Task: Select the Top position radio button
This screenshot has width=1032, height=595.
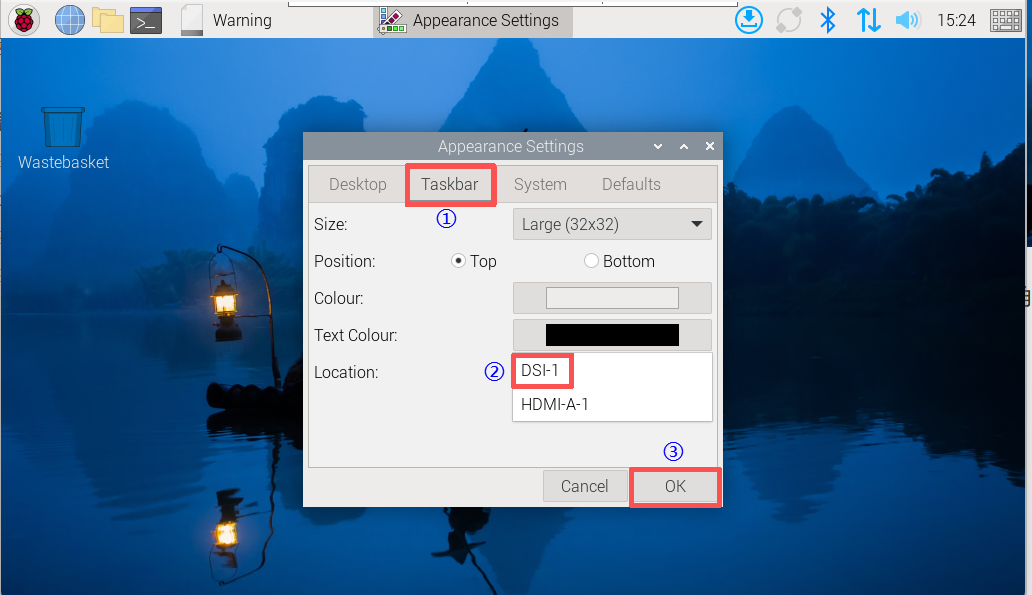Action: point(459,261)
